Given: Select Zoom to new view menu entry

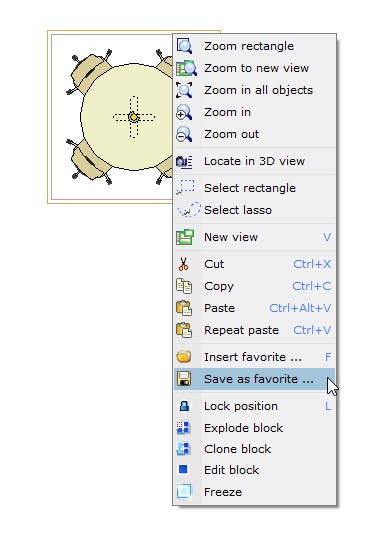Looking at the screenshot, I should click(x=254, y=68).
